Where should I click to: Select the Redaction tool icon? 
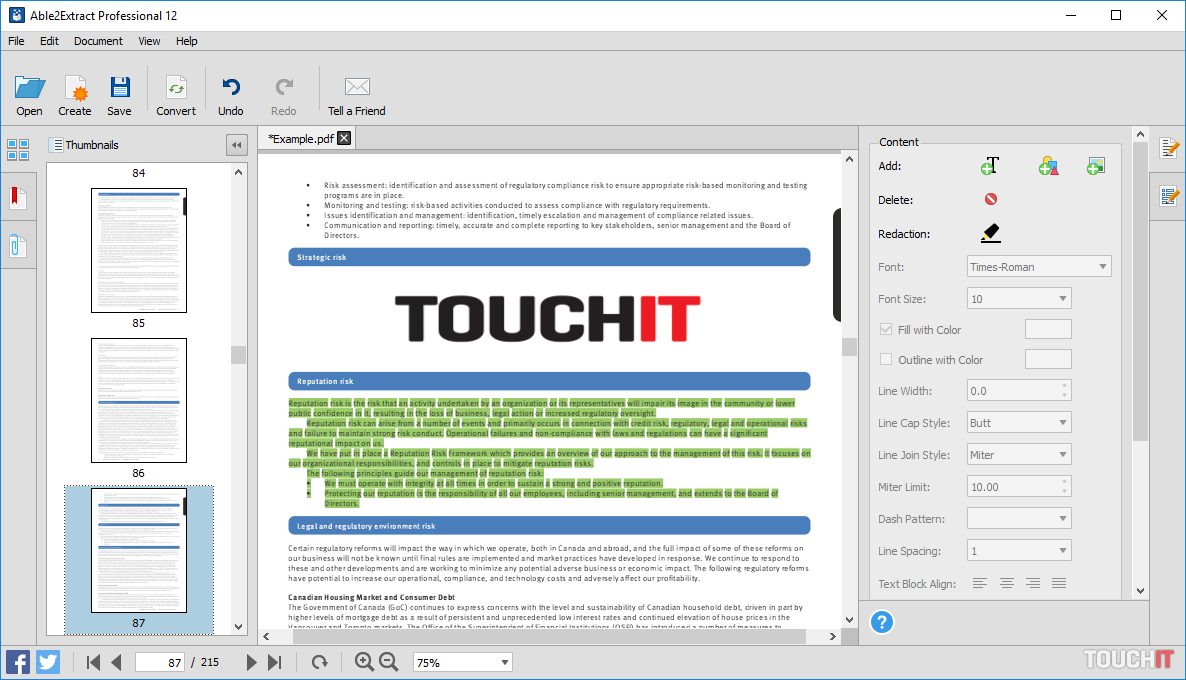pyautogui.click(x=990, y=233)
